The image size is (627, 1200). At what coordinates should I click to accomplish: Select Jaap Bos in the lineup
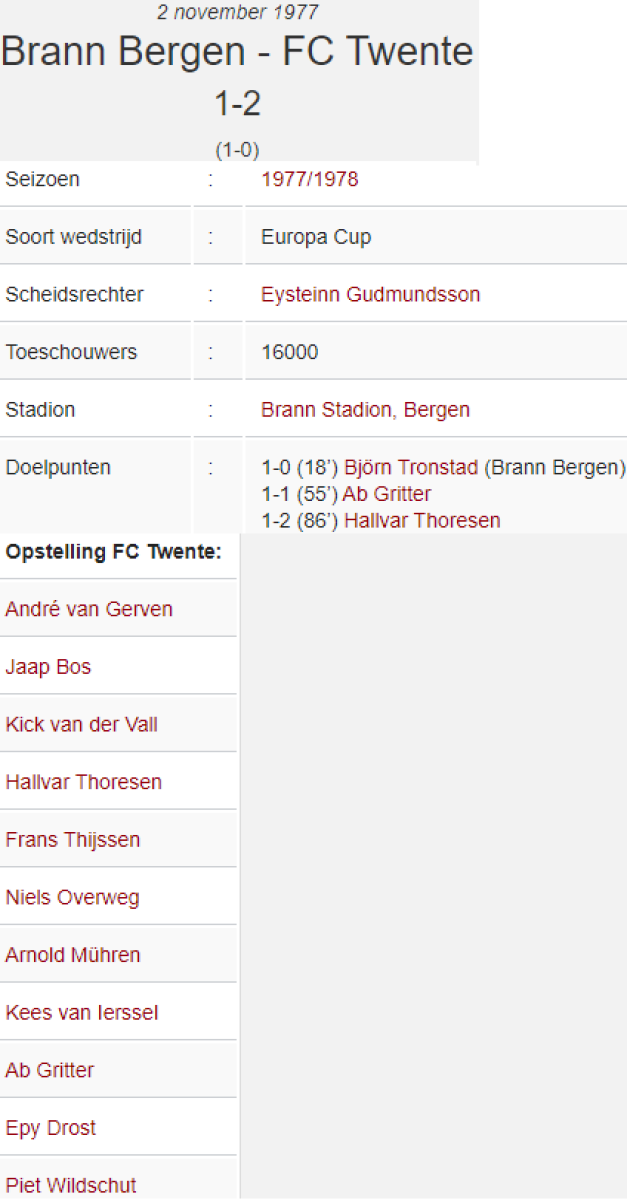pyautogui.click(x=48, y=667)
